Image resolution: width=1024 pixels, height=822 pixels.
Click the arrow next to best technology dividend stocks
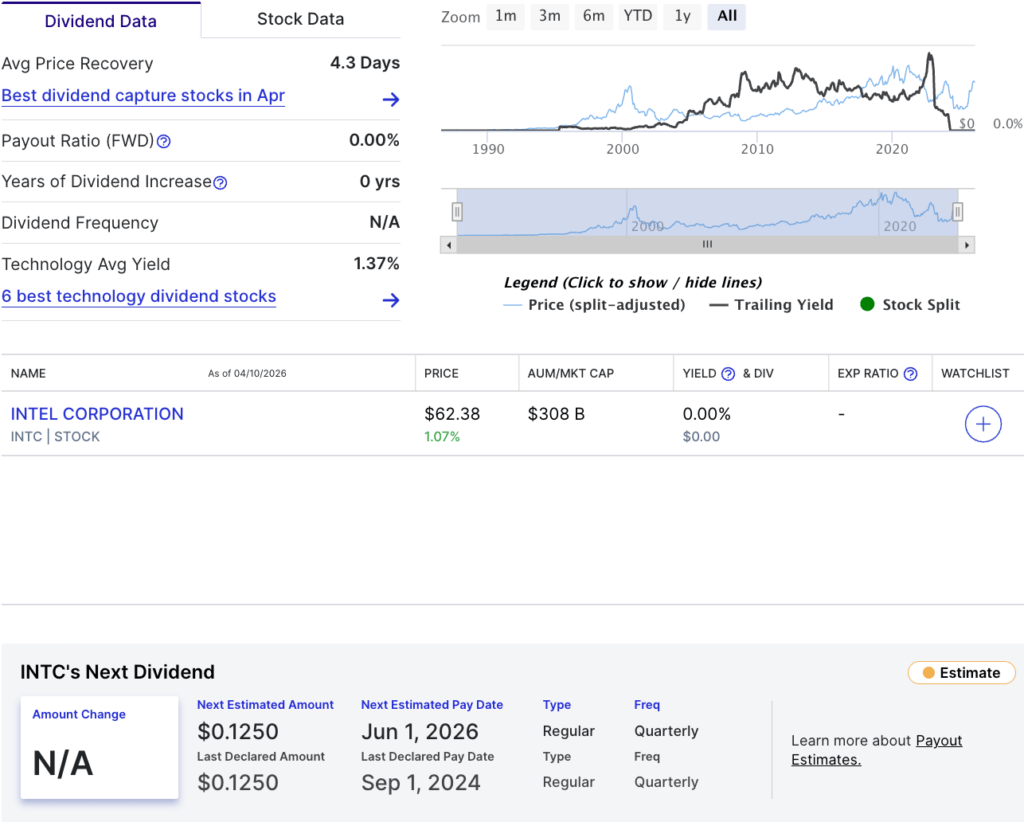(x=391, y=300)
